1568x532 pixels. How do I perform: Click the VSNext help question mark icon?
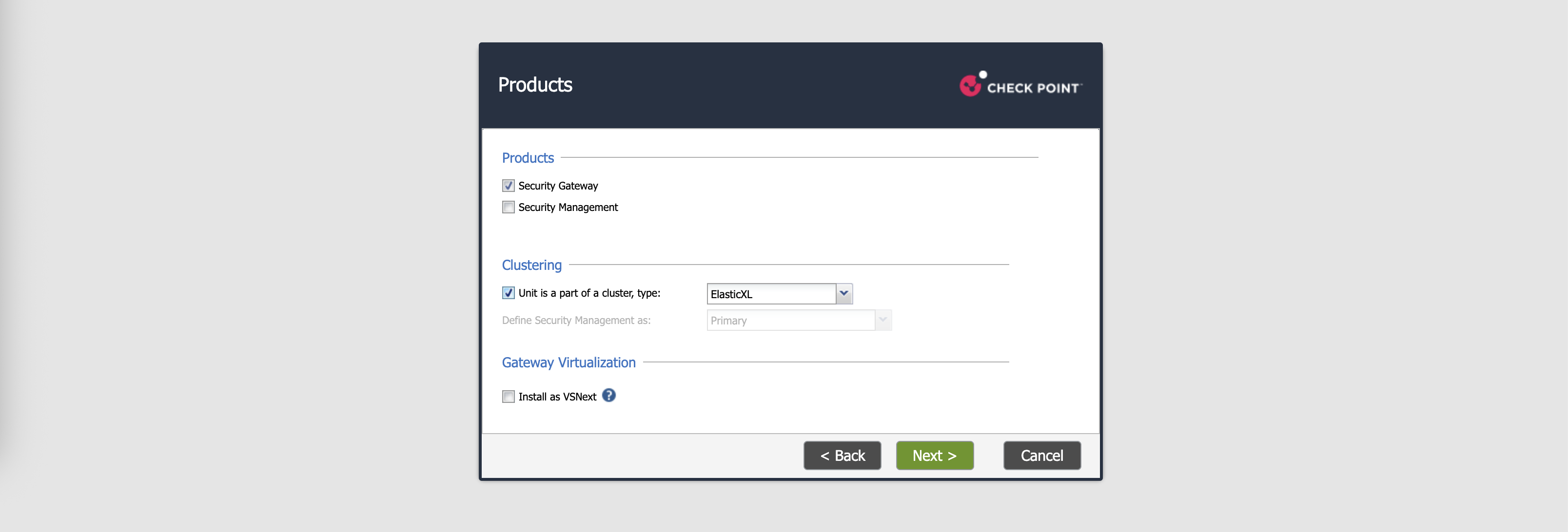pos(608,395)
